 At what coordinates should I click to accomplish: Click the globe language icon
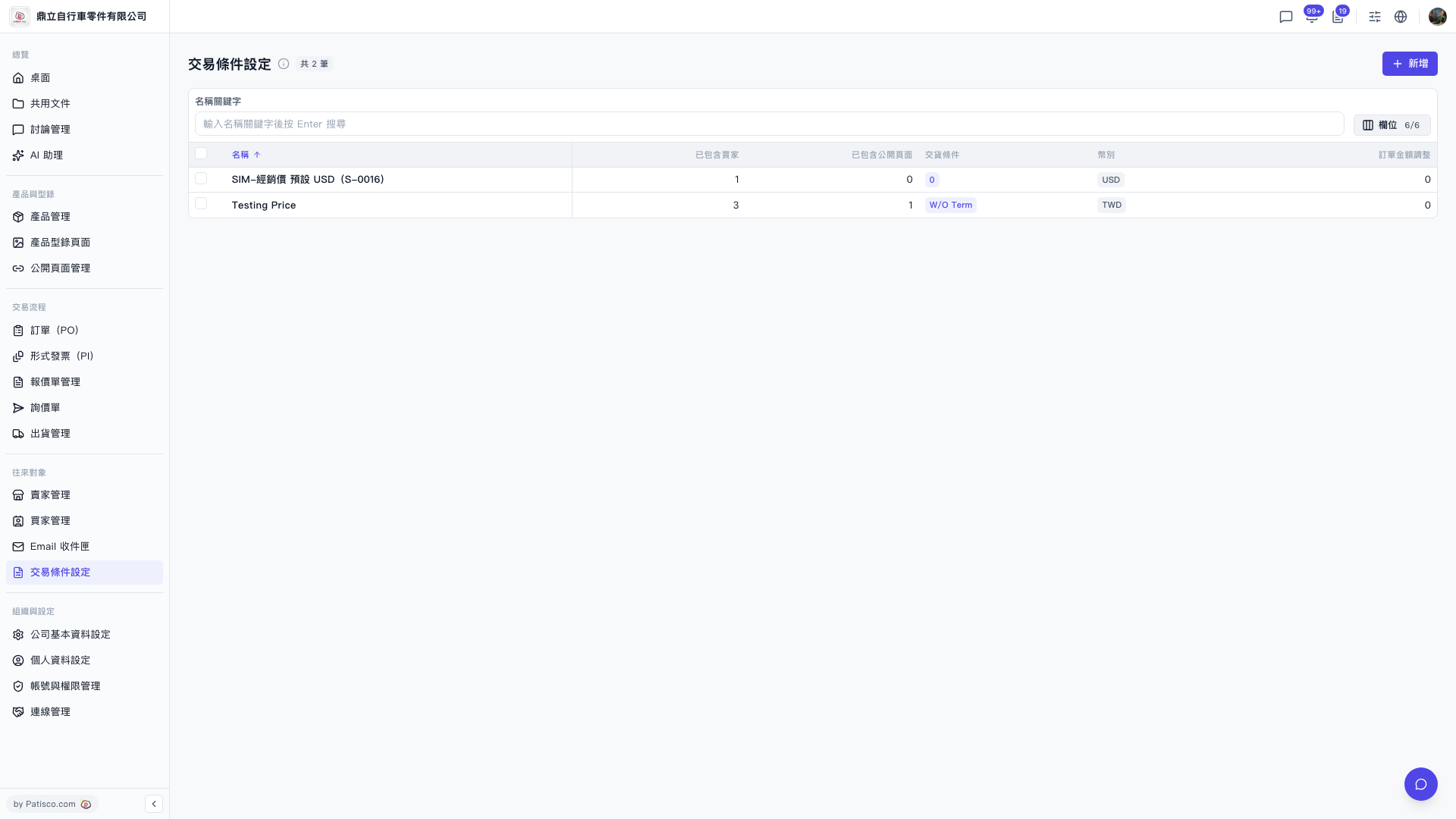tap(1401, 17)
